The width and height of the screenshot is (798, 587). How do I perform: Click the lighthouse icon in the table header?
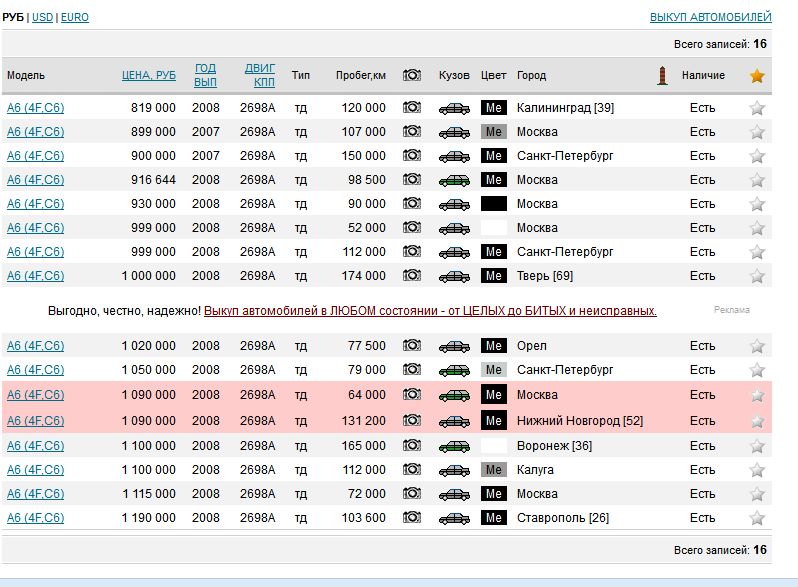tap(662, 75)
